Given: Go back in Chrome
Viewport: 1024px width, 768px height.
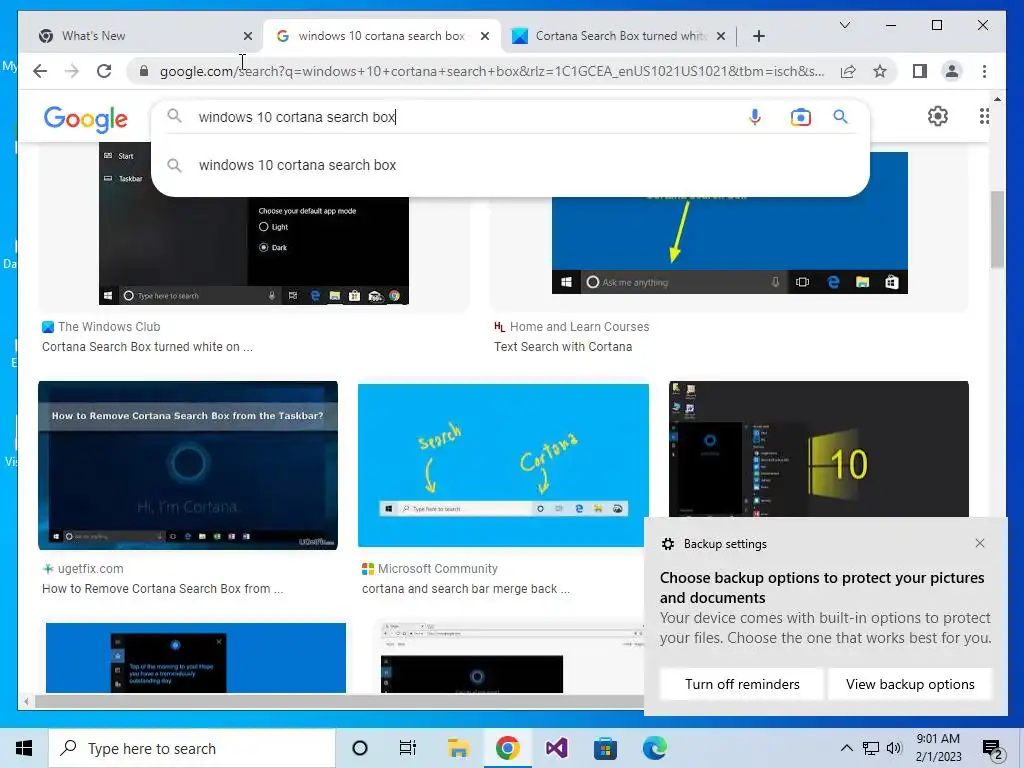Looking at the screenshot, I should (40, 71).
